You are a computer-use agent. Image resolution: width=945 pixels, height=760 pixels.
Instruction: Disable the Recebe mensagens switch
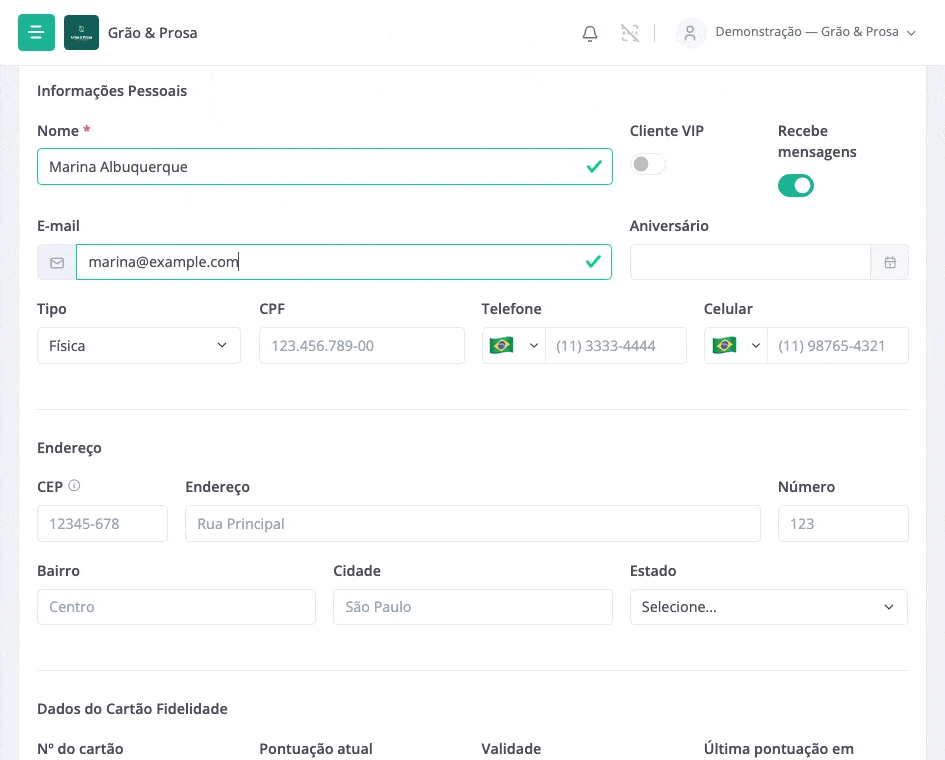point(796,186)
